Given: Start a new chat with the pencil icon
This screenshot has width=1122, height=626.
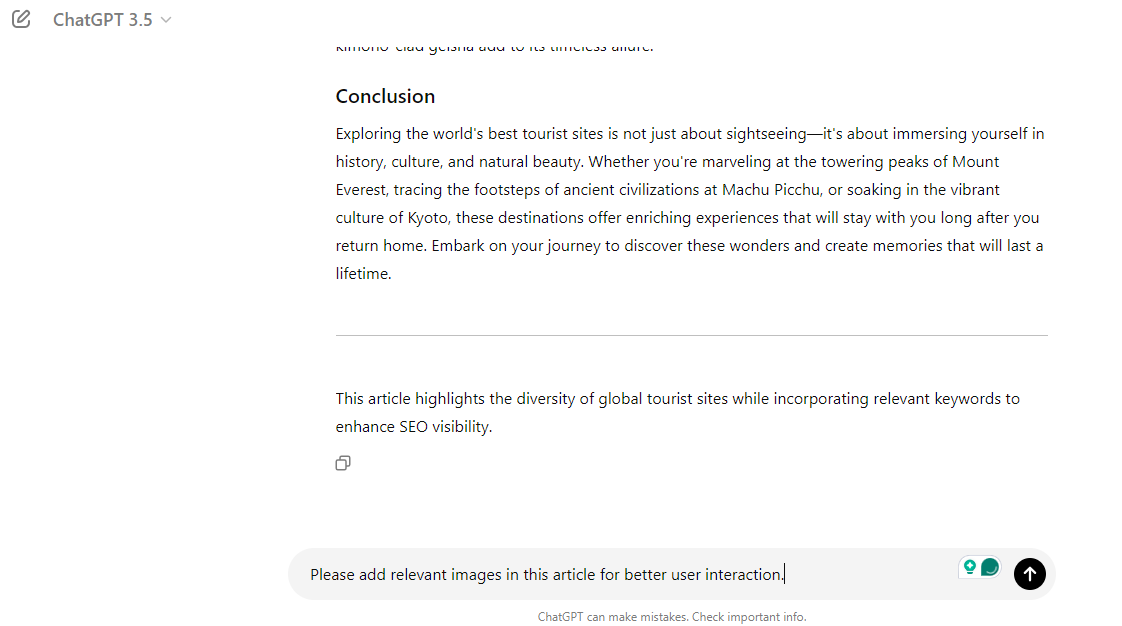Looking at the screenshot, I should (x=21, y=19).
